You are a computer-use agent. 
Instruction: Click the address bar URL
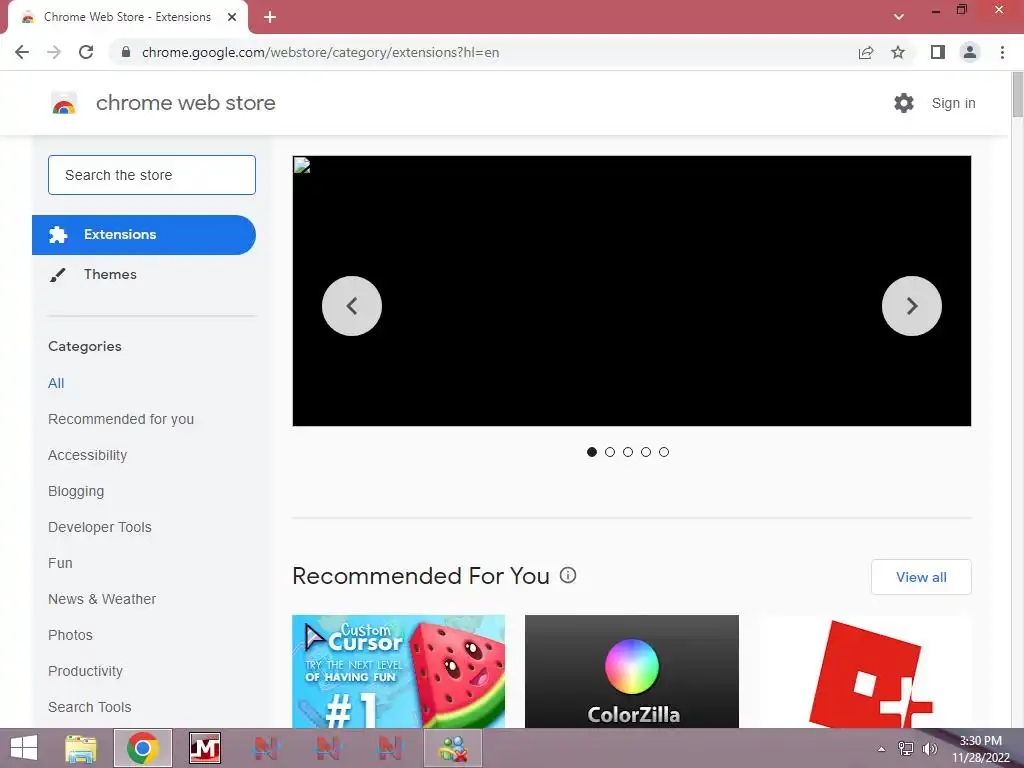pyautogui.click(x=320, y=52)
